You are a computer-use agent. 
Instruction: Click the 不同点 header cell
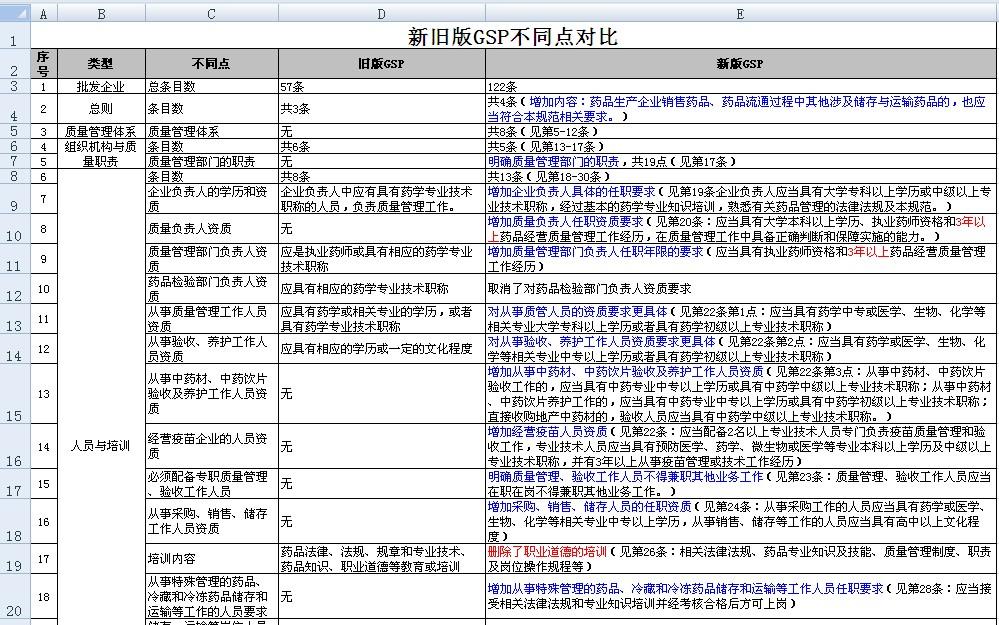click(x=212, y=64)
